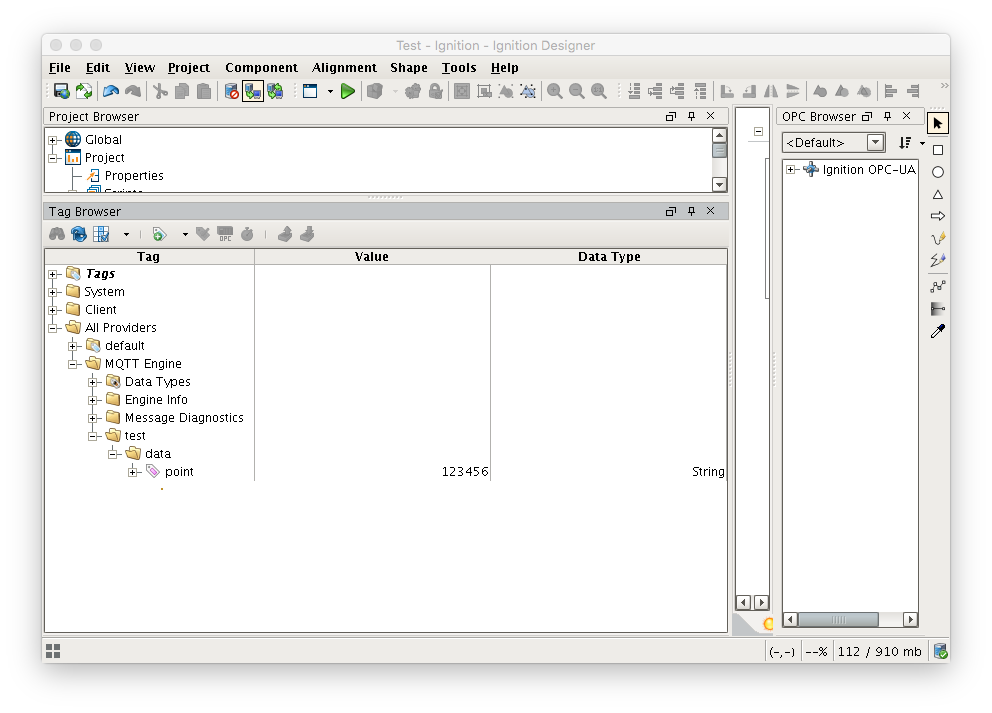
Task: Expand Ignition OPC-UA server in OPC Browser
Action: [x=791, y=170]
